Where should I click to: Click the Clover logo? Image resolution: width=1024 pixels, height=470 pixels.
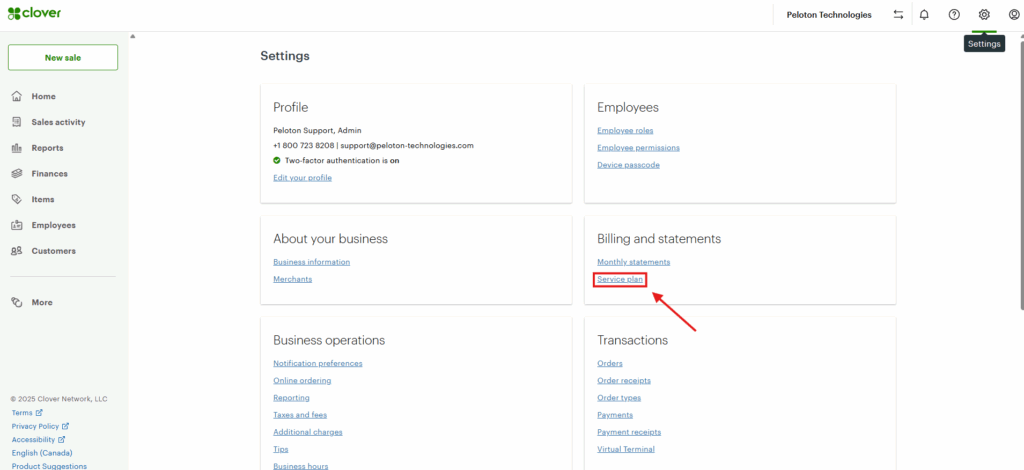point(35,14)
